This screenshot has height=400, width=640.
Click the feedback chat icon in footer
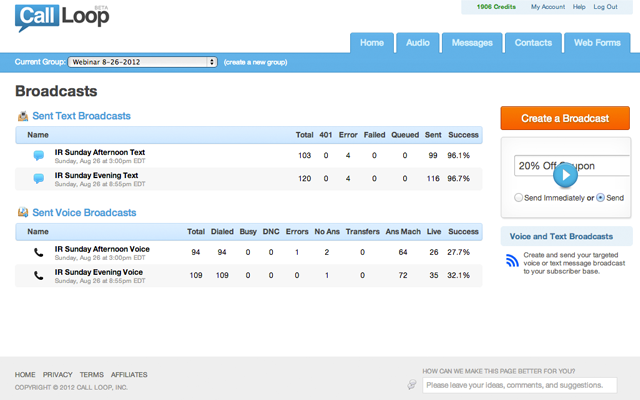(412, 384)
